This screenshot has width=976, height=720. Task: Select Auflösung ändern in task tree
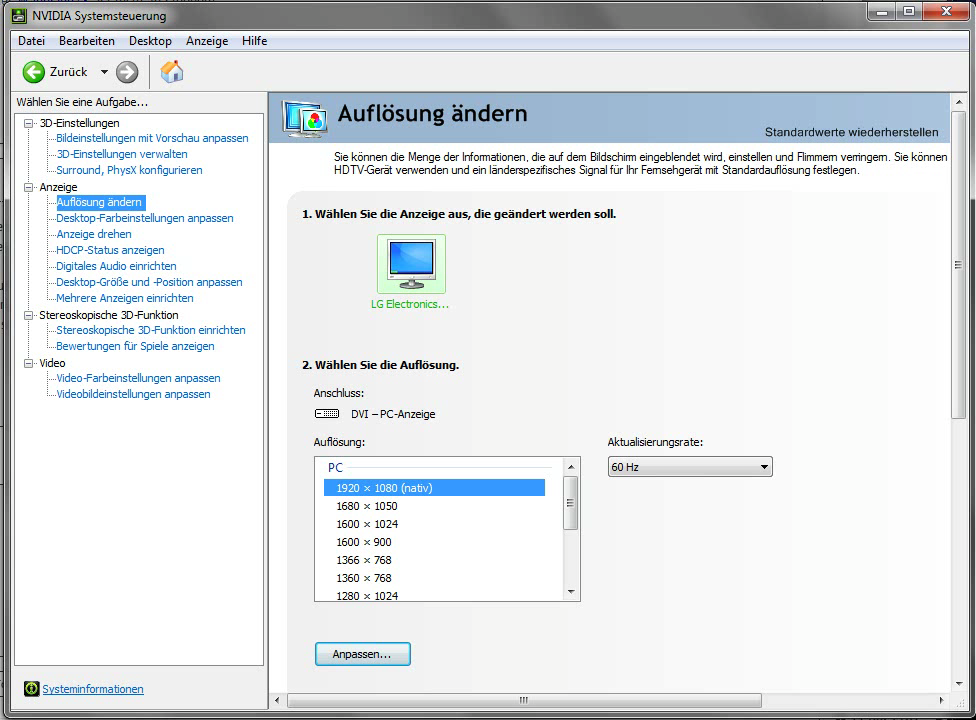(x=99, y=202)
